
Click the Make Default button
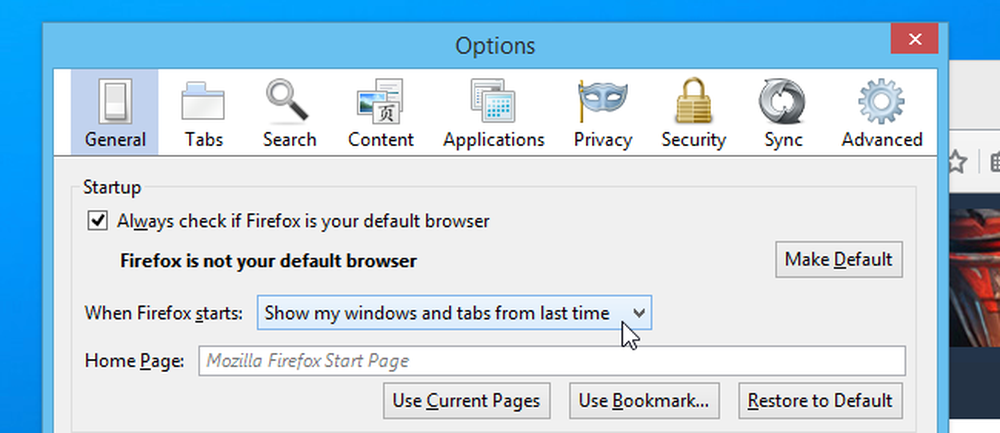tap(839, 260)
